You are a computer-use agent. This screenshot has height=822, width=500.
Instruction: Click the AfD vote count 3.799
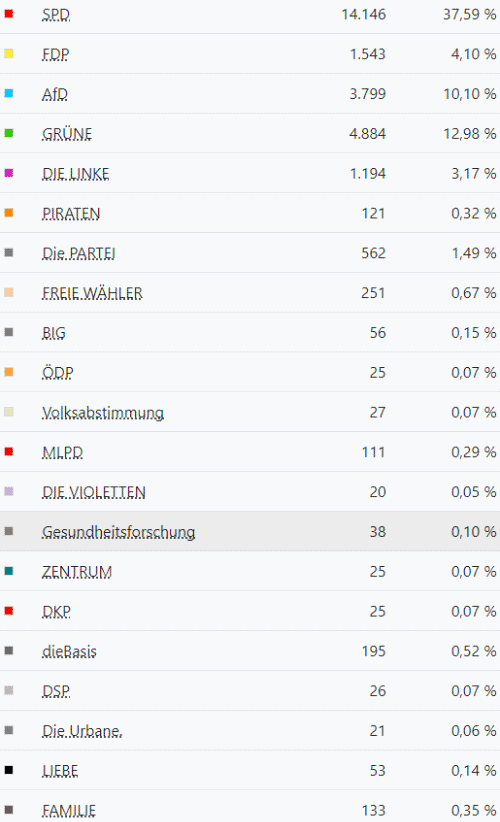[367, 94]
